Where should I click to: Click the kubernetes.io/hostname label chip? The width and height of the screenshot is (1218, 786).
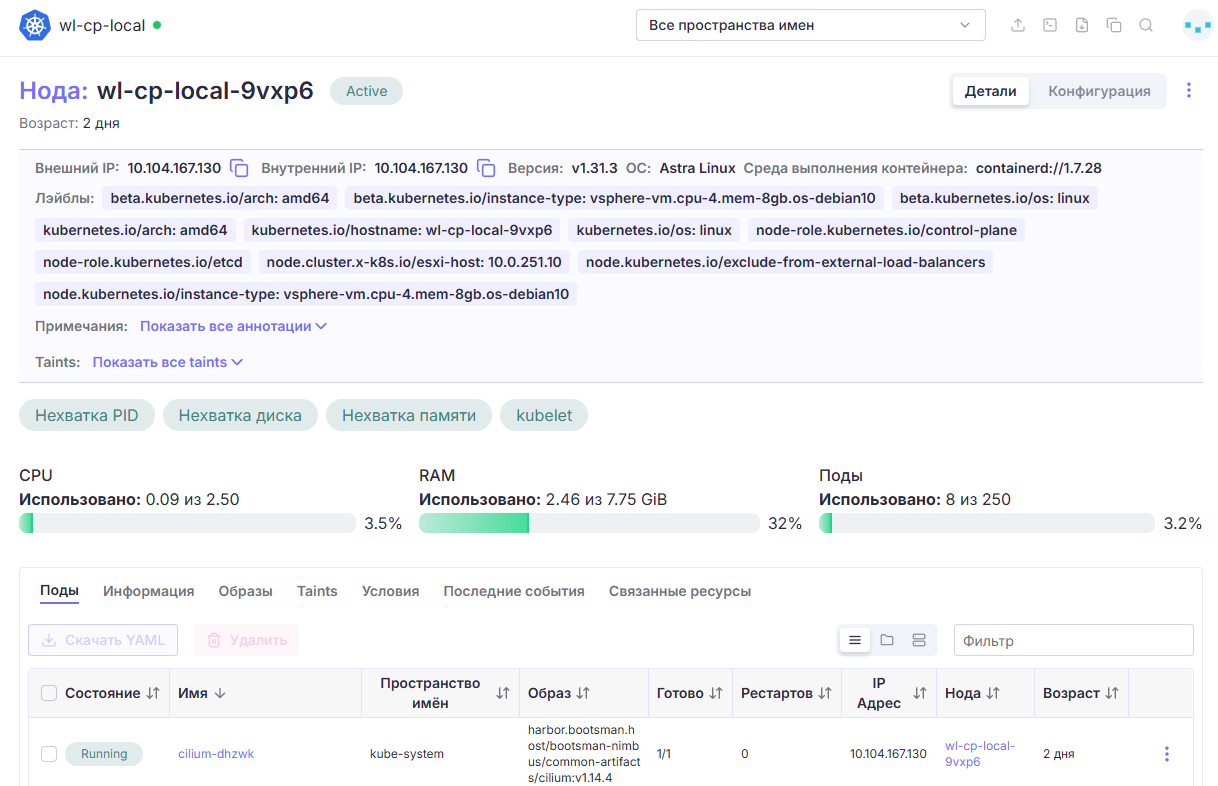[x=402, y=230]
